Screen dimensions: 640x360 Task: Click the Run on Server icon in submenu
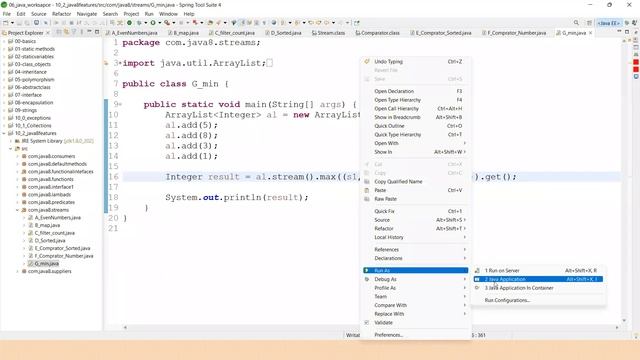[x=477, y=271]
